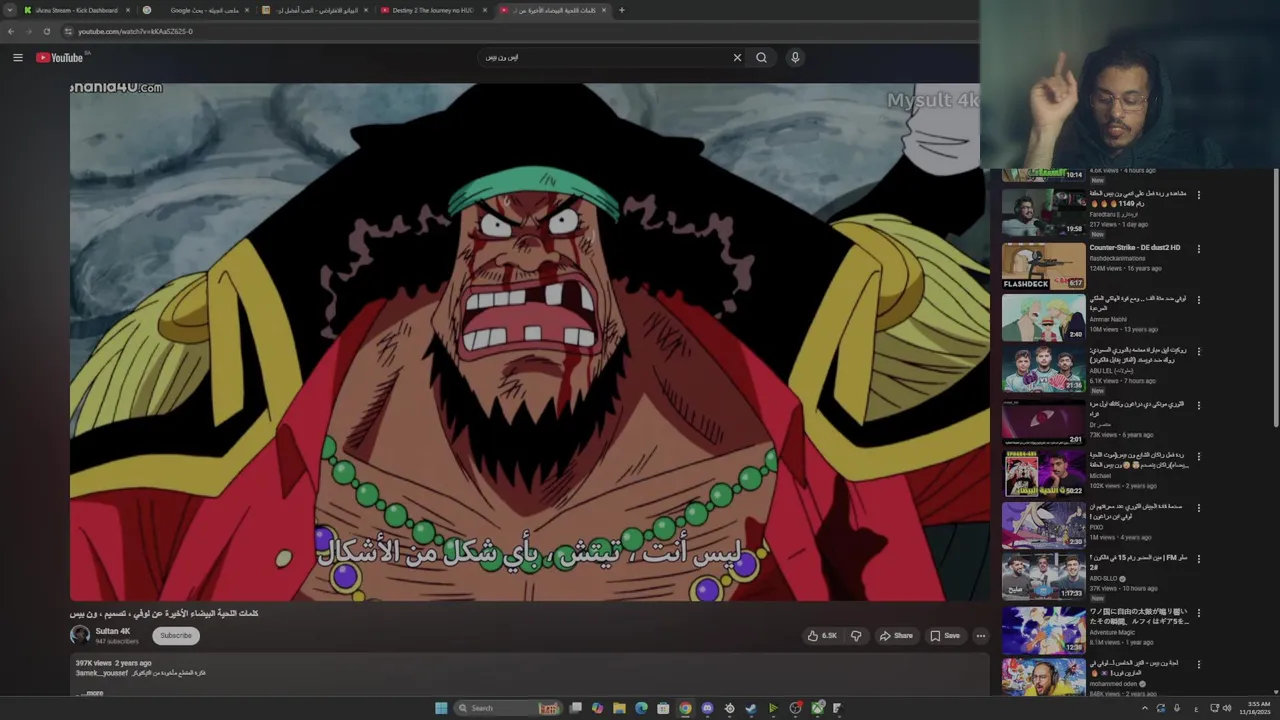Open options menu for Counter-Strike DE dust2 video
Image resolution: width=1280 pixels, height=720 pixels.
pos(1199,249)
